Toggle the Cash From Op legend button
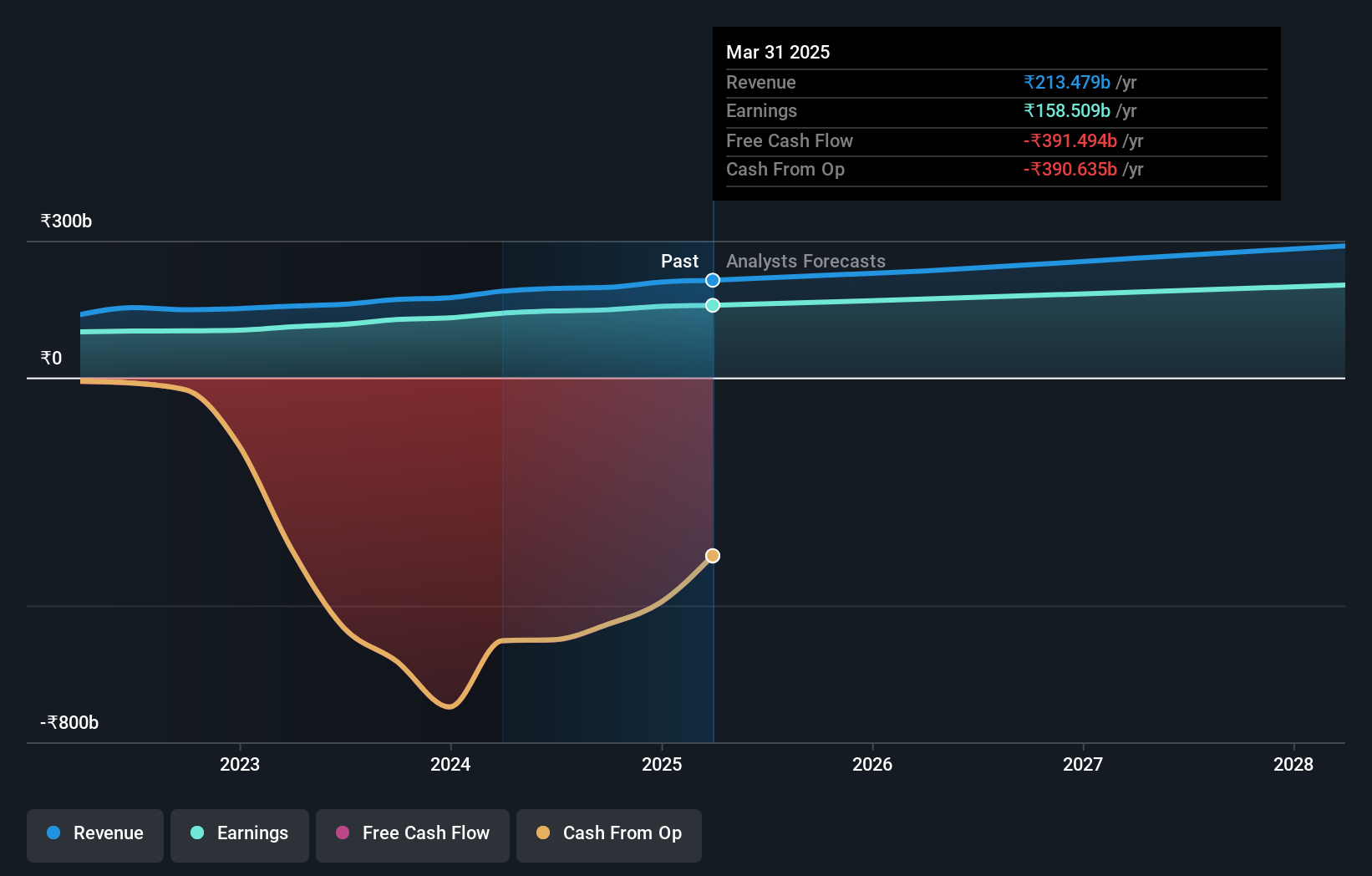The image size is (1372, 876). (x=609, y=835)
